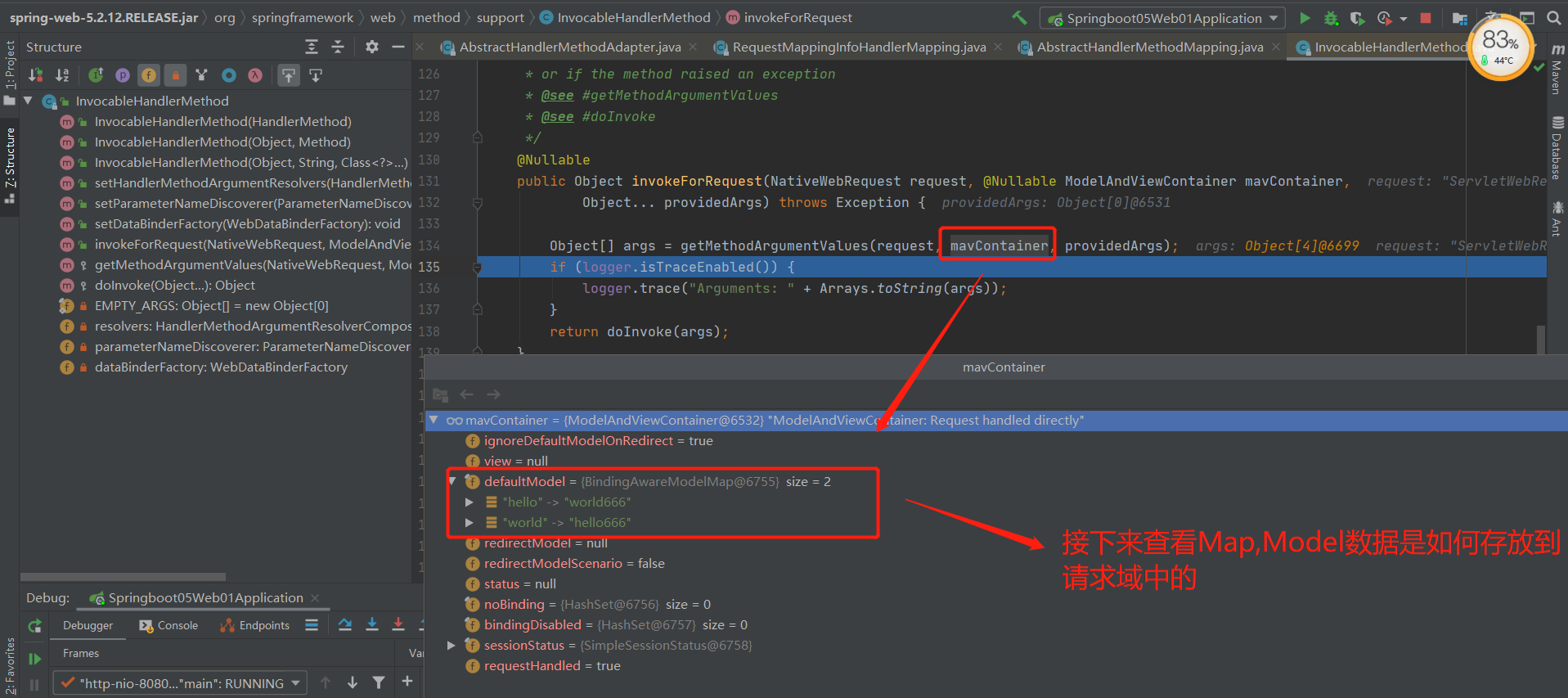Select next frame down arrow
This screenshot has height=698, width=1568.
(353, 682)
